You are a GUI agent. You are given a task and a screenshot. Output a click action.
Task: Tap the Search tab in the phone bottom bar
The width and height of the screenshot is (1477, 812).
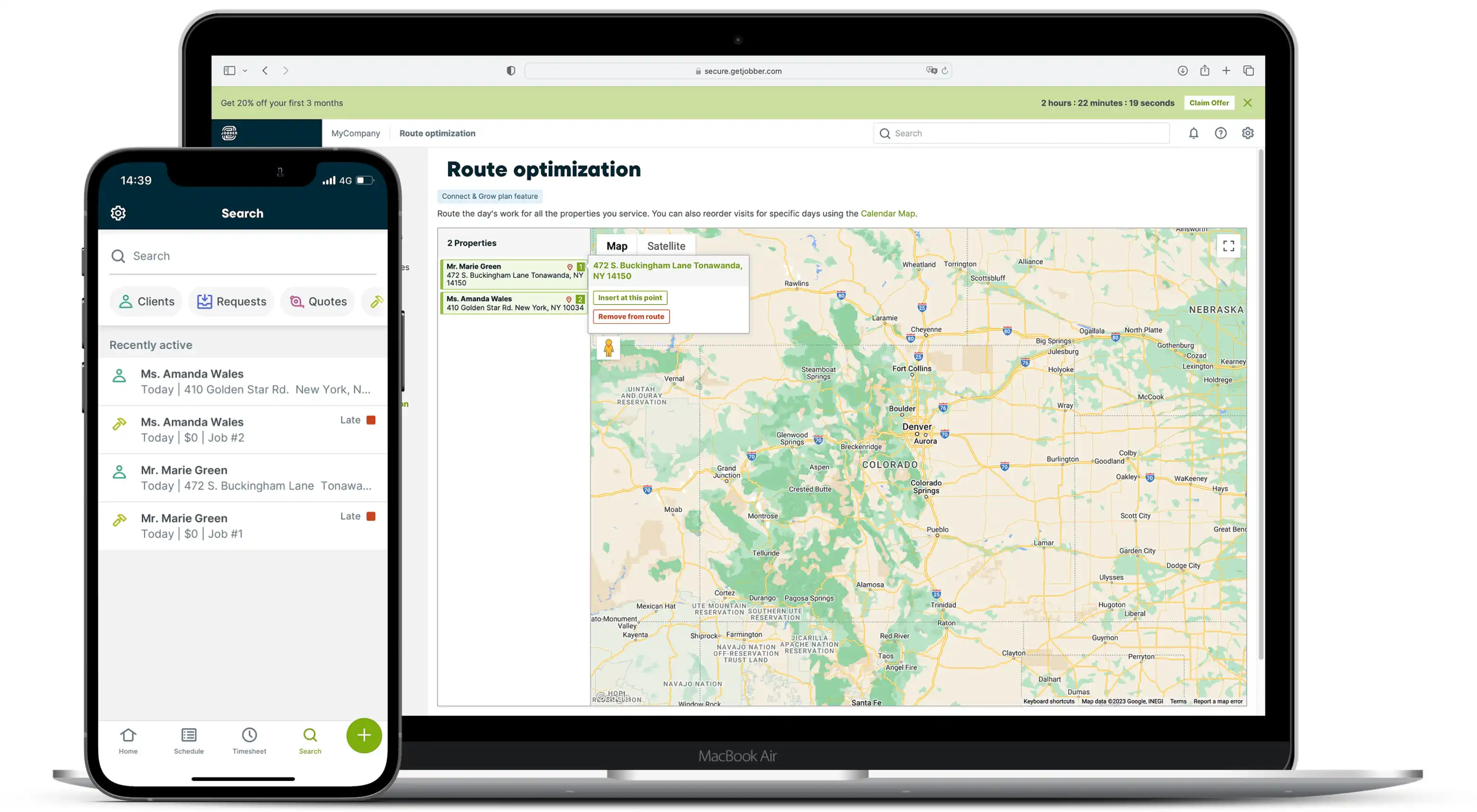[x=310, y=741]
